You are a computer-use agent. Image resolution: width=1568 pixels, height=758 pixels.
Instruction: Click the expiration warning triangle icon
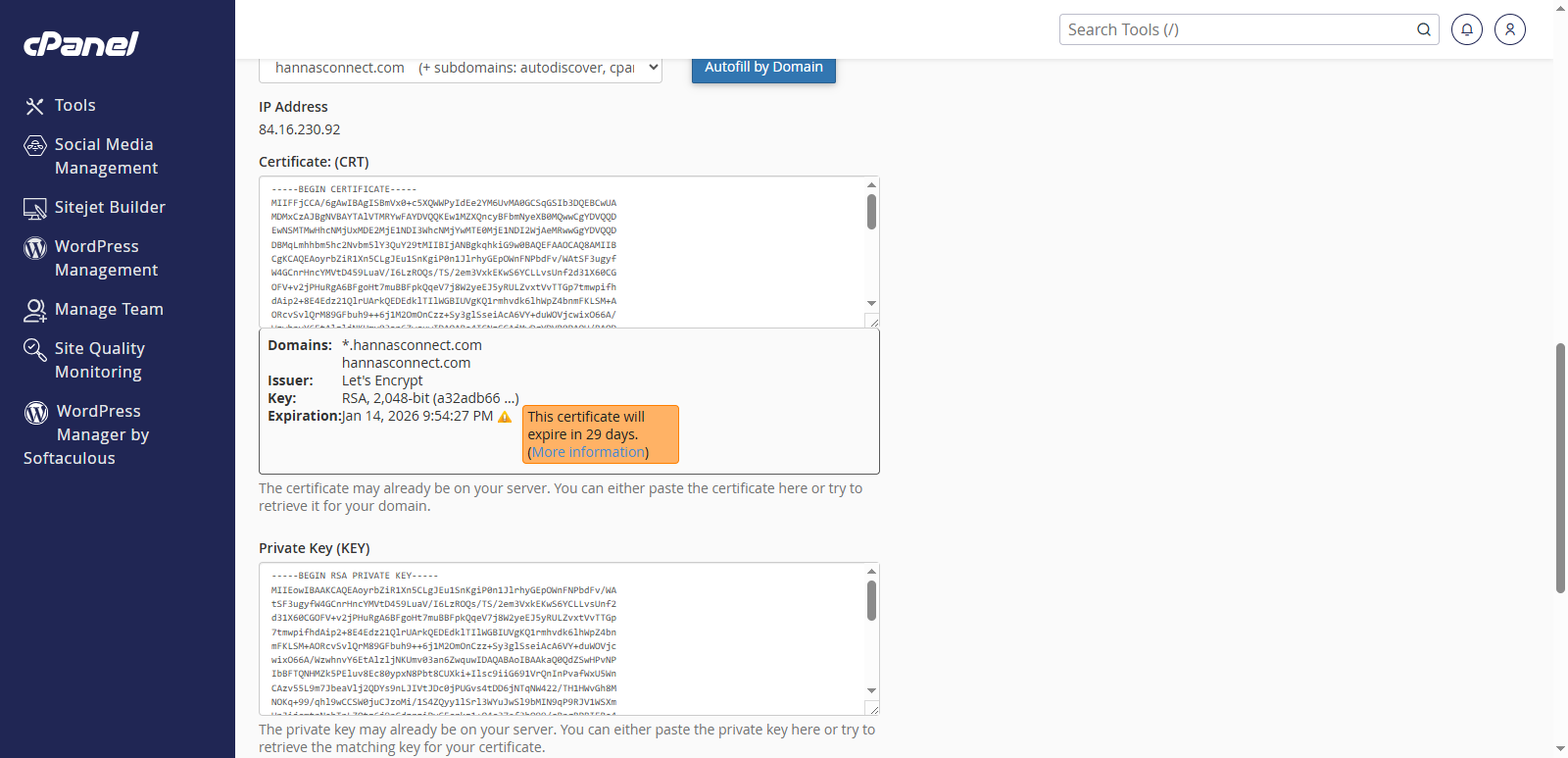click(505, 417)
